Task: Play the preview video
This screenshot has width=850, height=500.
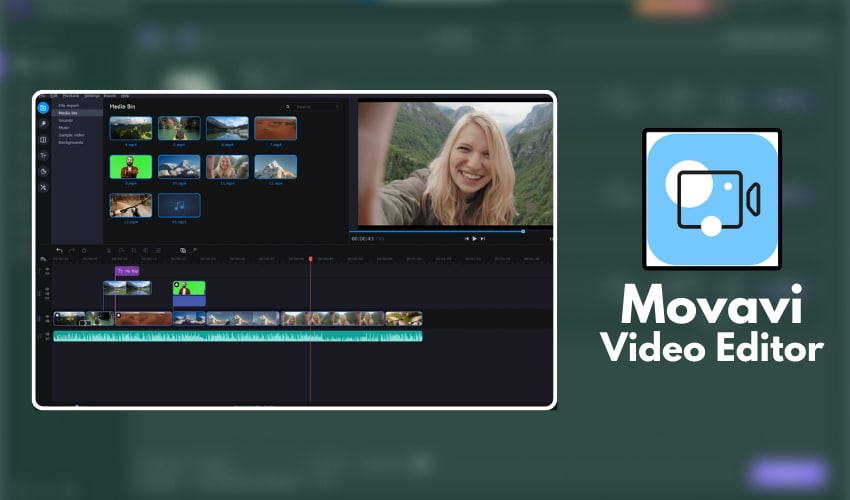Action: (474, 239)
